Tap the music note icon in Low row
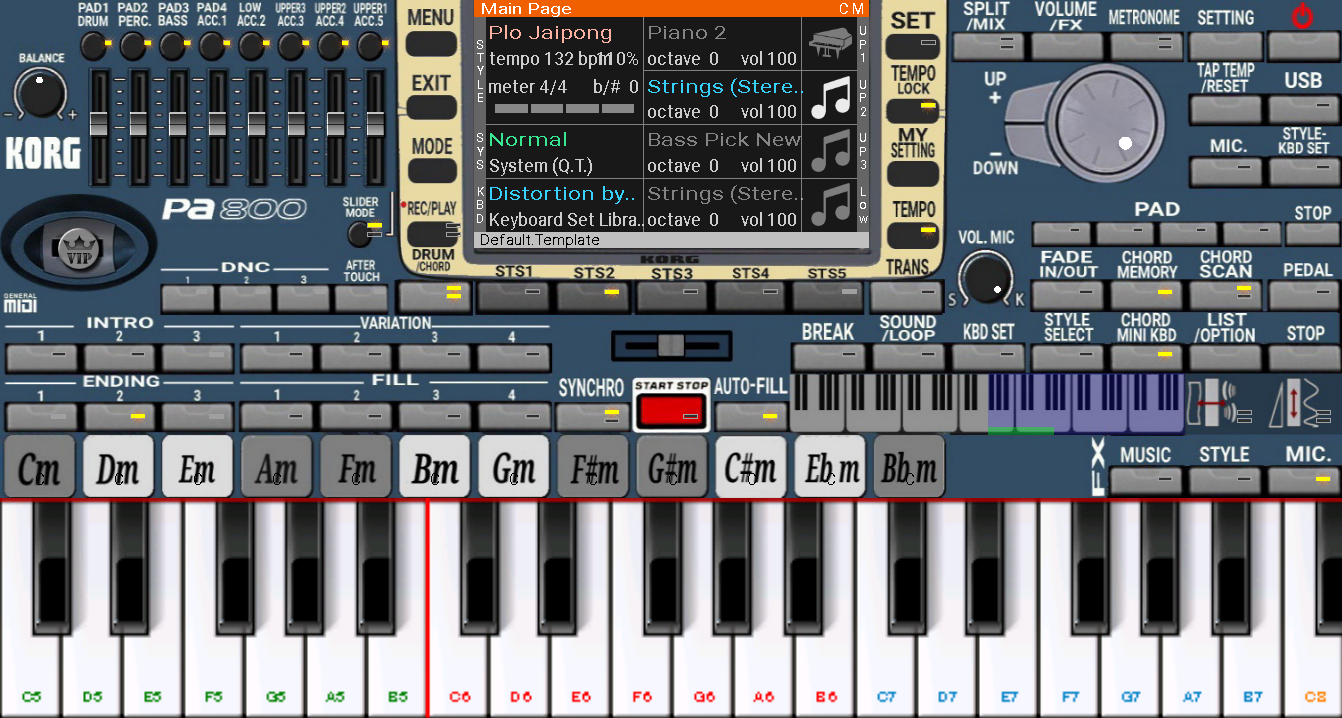1342x718 pixels. point(829,205)
